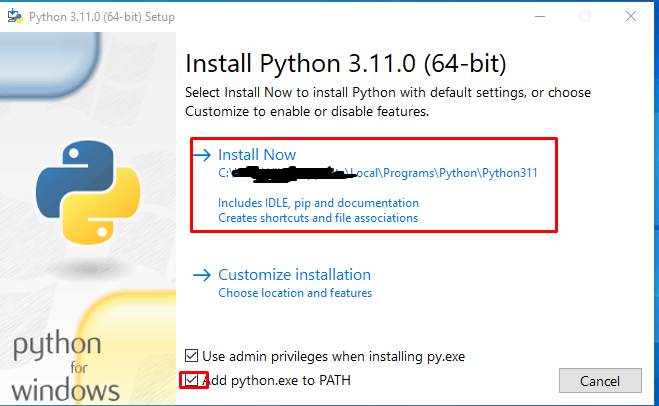Viewport: 659px width, 406px height.
Task: Click the arrow beside Install Now
Action: pyautogui.click(x=202, y=155)
